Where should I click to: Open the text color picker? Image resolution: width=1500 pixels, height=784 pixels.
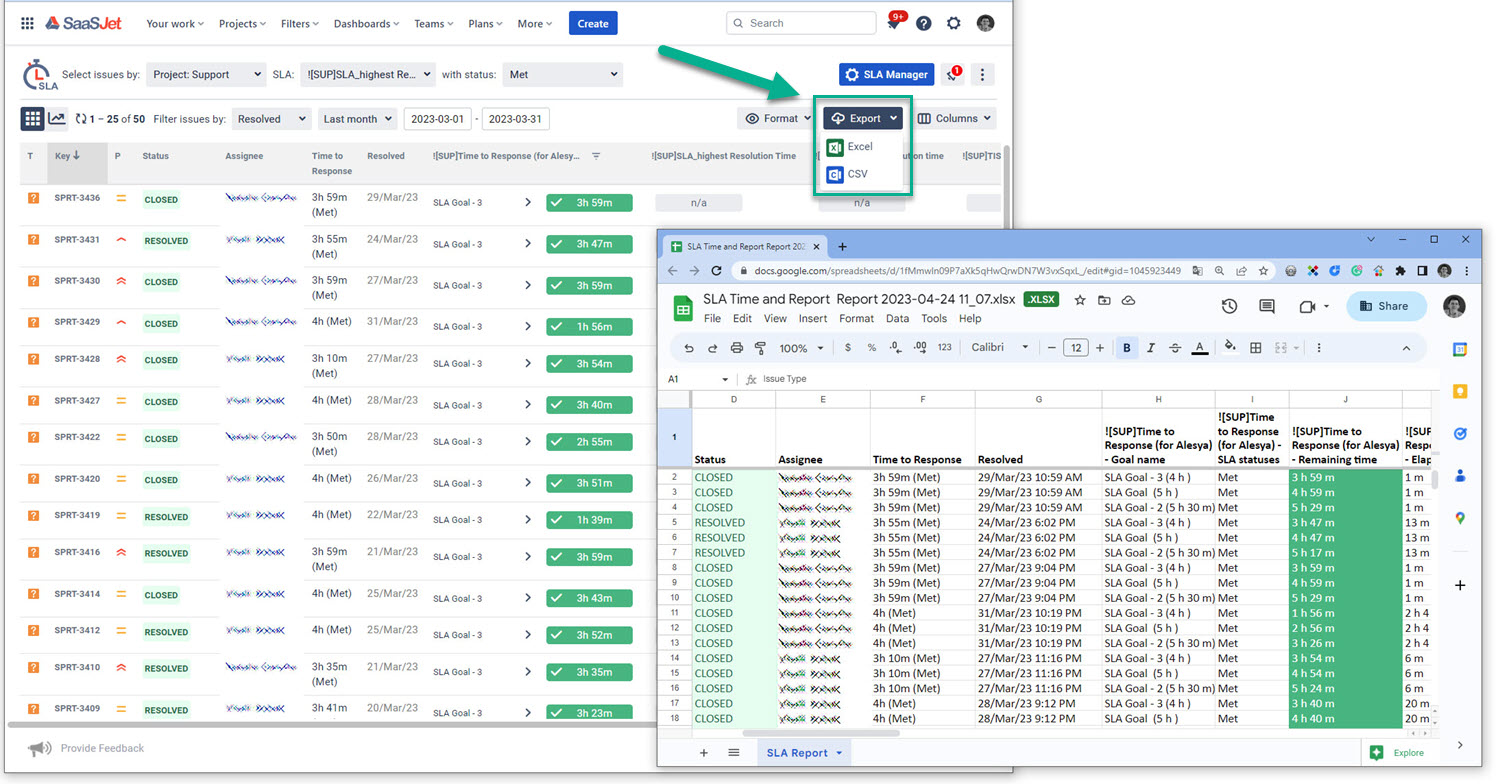[x=1199, y=347]
